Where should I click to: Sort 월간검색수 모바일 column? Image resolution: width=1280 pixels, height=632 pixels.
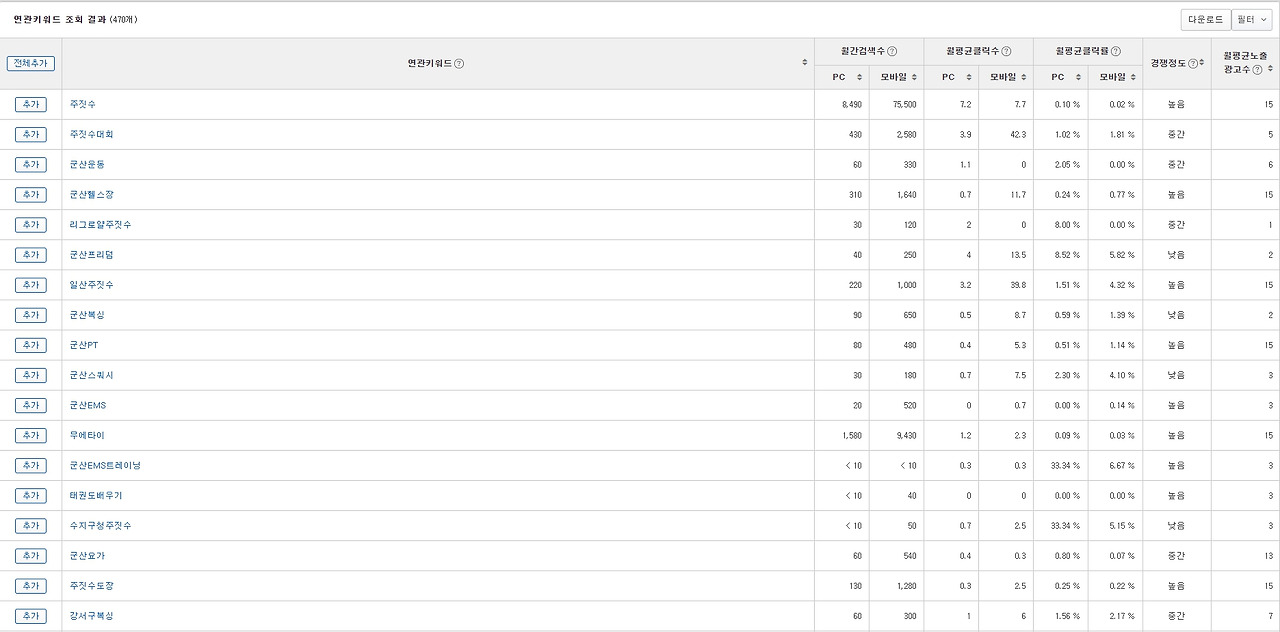[x=914, y=77]
